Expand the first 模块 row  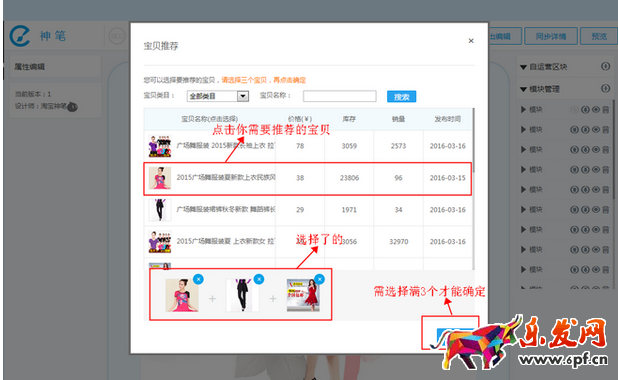pyautogui.click(x=523, y=110)
